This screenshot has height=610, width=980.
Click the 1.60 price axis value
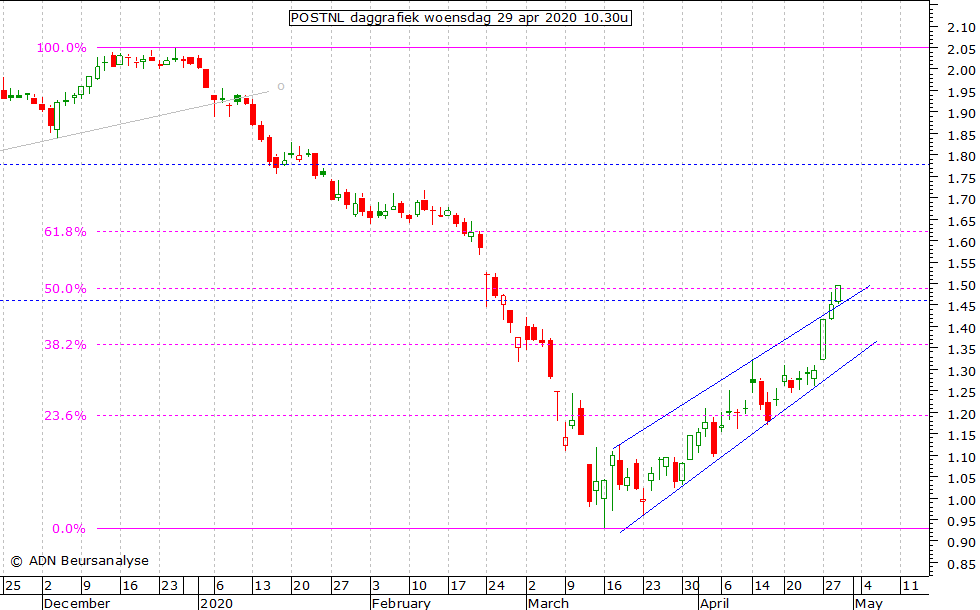coord(961,242)
